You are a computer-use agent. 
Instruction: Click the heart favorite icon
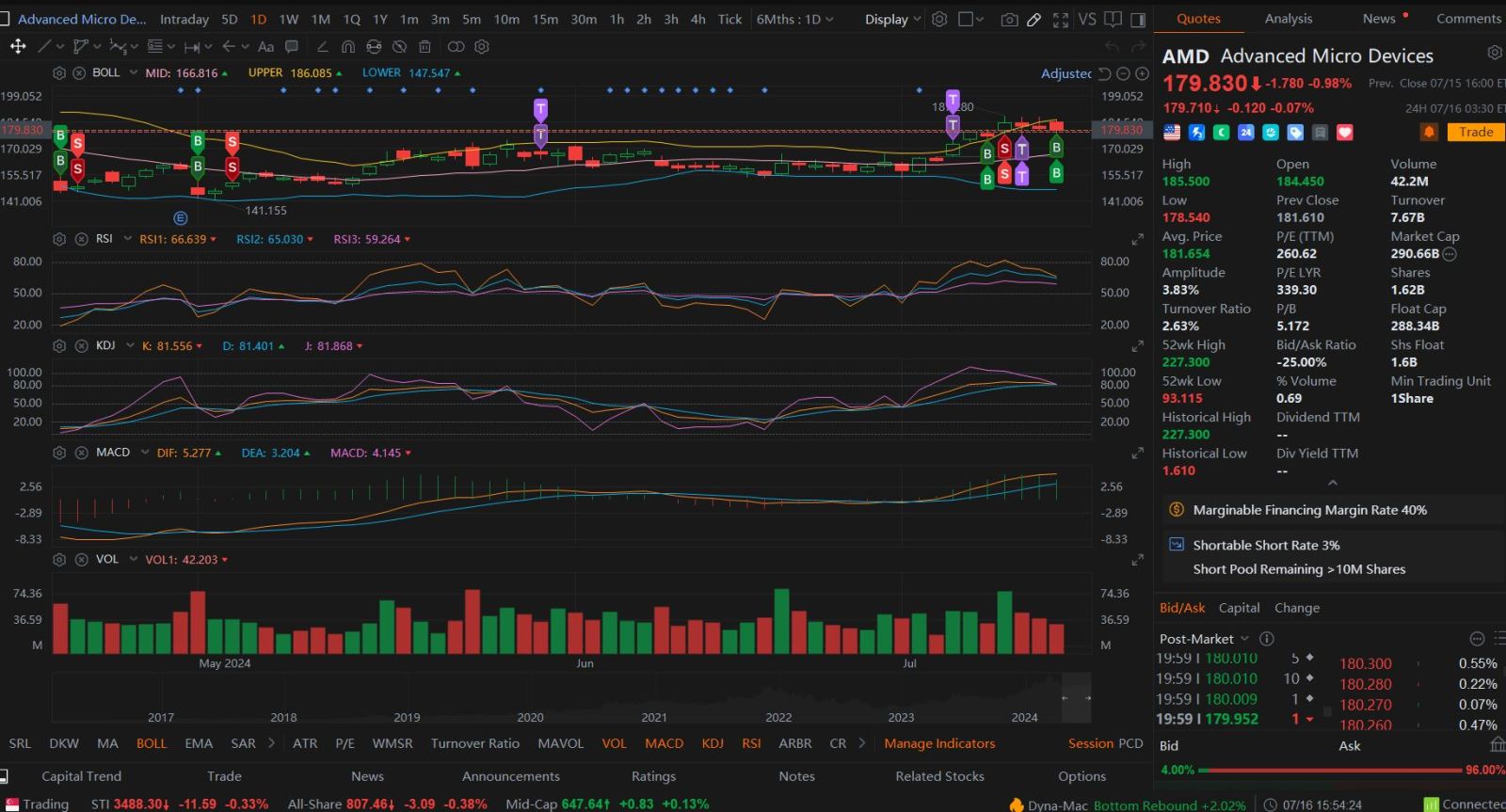coord(1345,133)
